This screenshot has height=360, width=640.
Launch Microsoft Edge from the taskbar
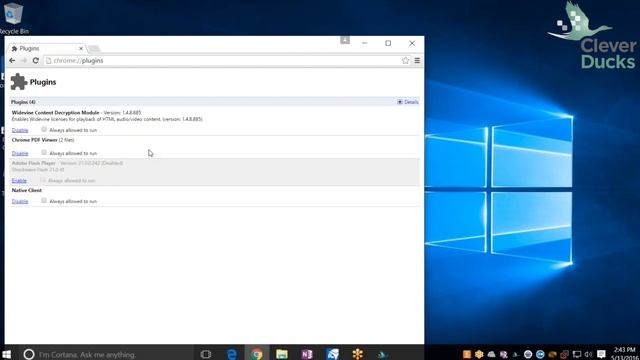[232, 354]
